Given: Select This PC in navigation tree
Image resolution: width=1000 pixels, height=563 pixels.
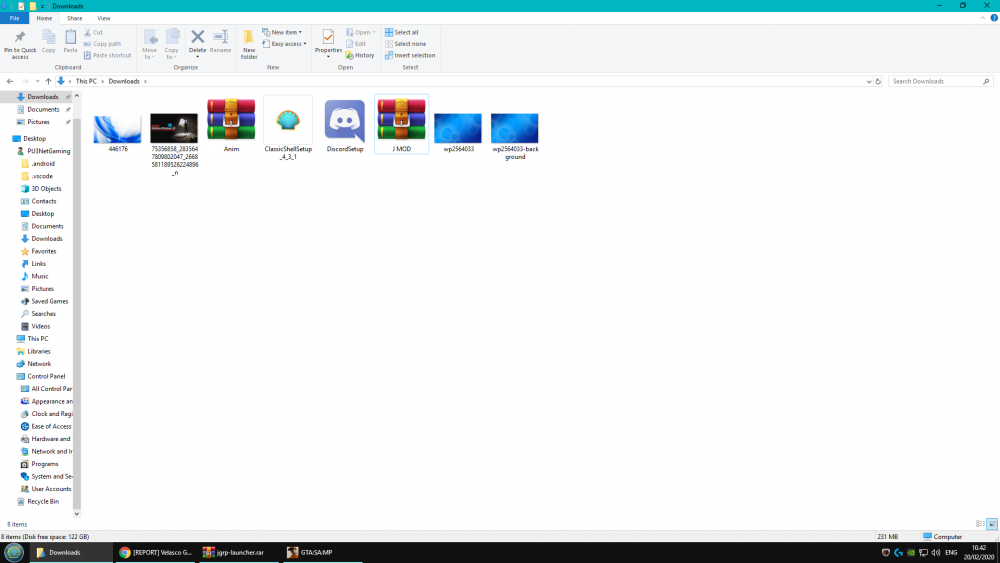Looking at the screenshot, I should [x=37, y=339].
